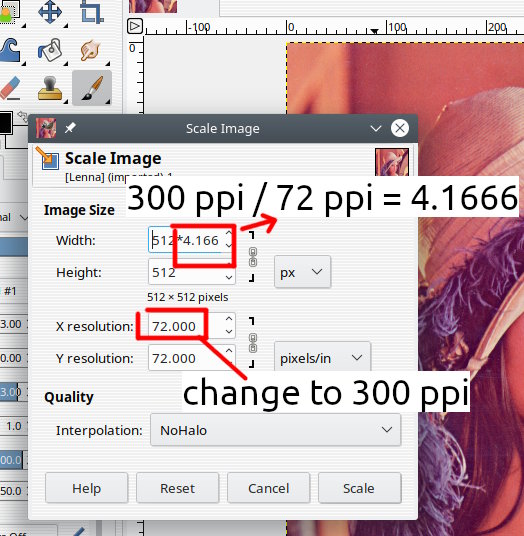
Task: Open the NoHalo interpolation dropdown
Action: (276, 430)
